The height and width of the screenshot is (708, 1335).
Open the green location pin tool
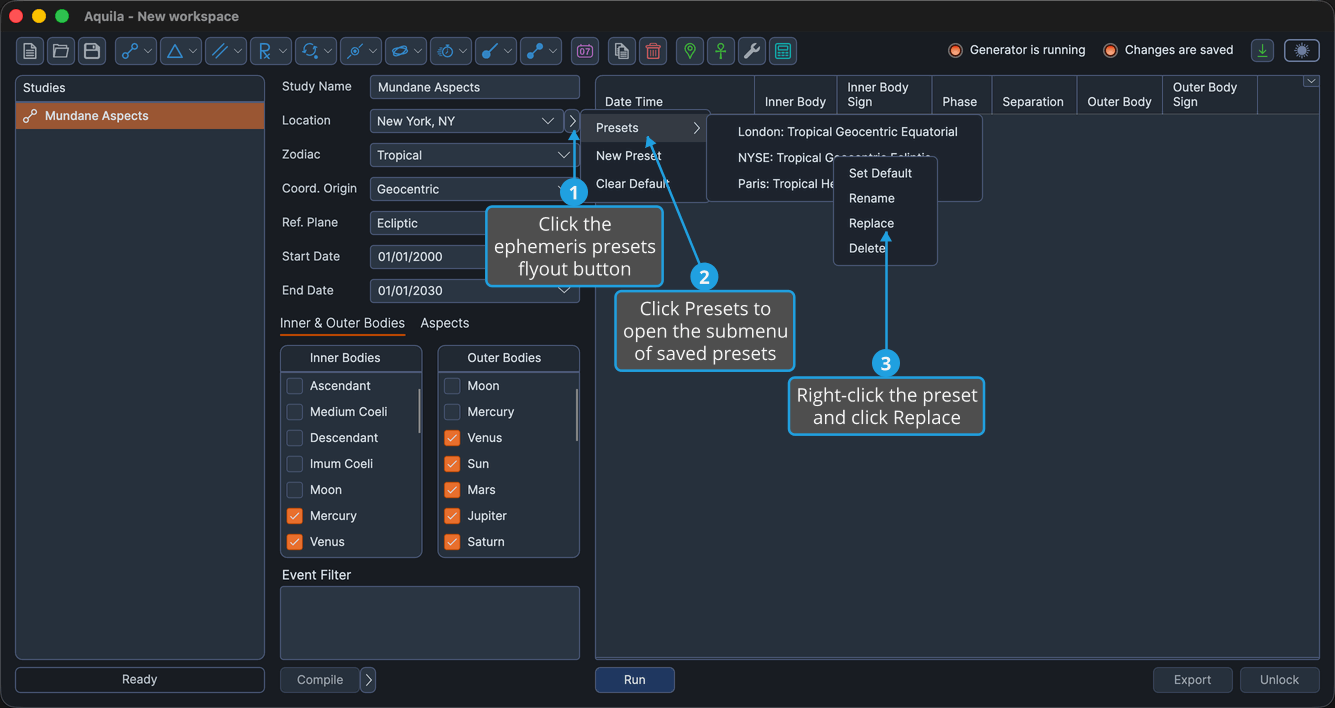(690, 51)
